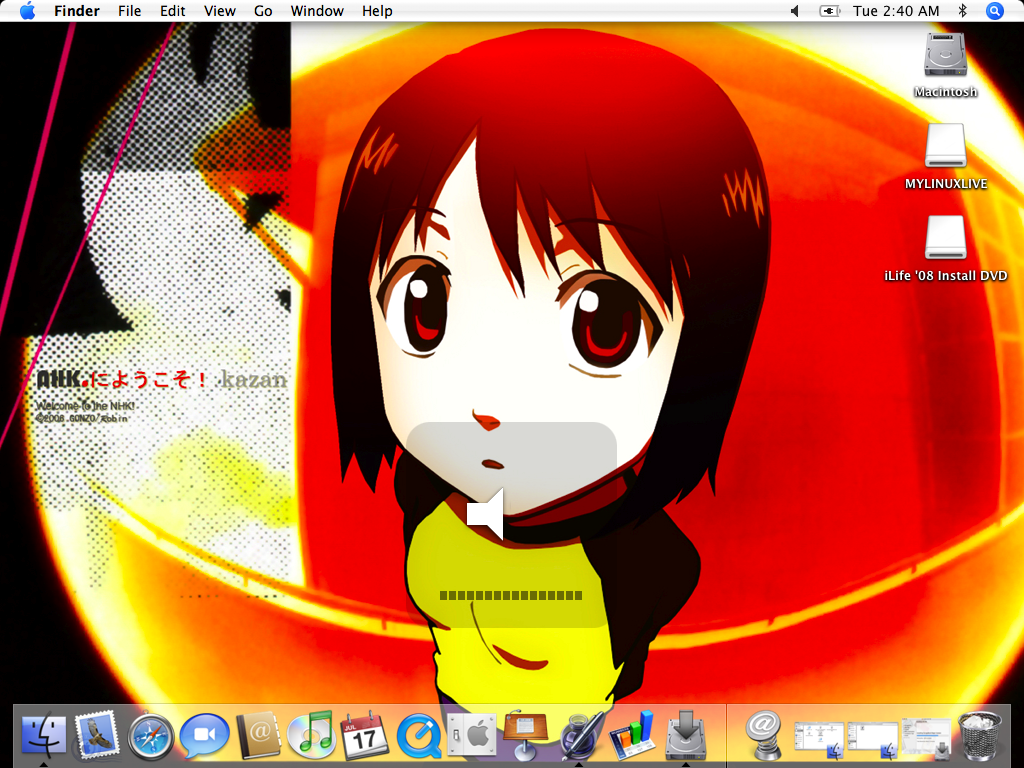Open System Preferences from the Dock

tap(472, 735)
